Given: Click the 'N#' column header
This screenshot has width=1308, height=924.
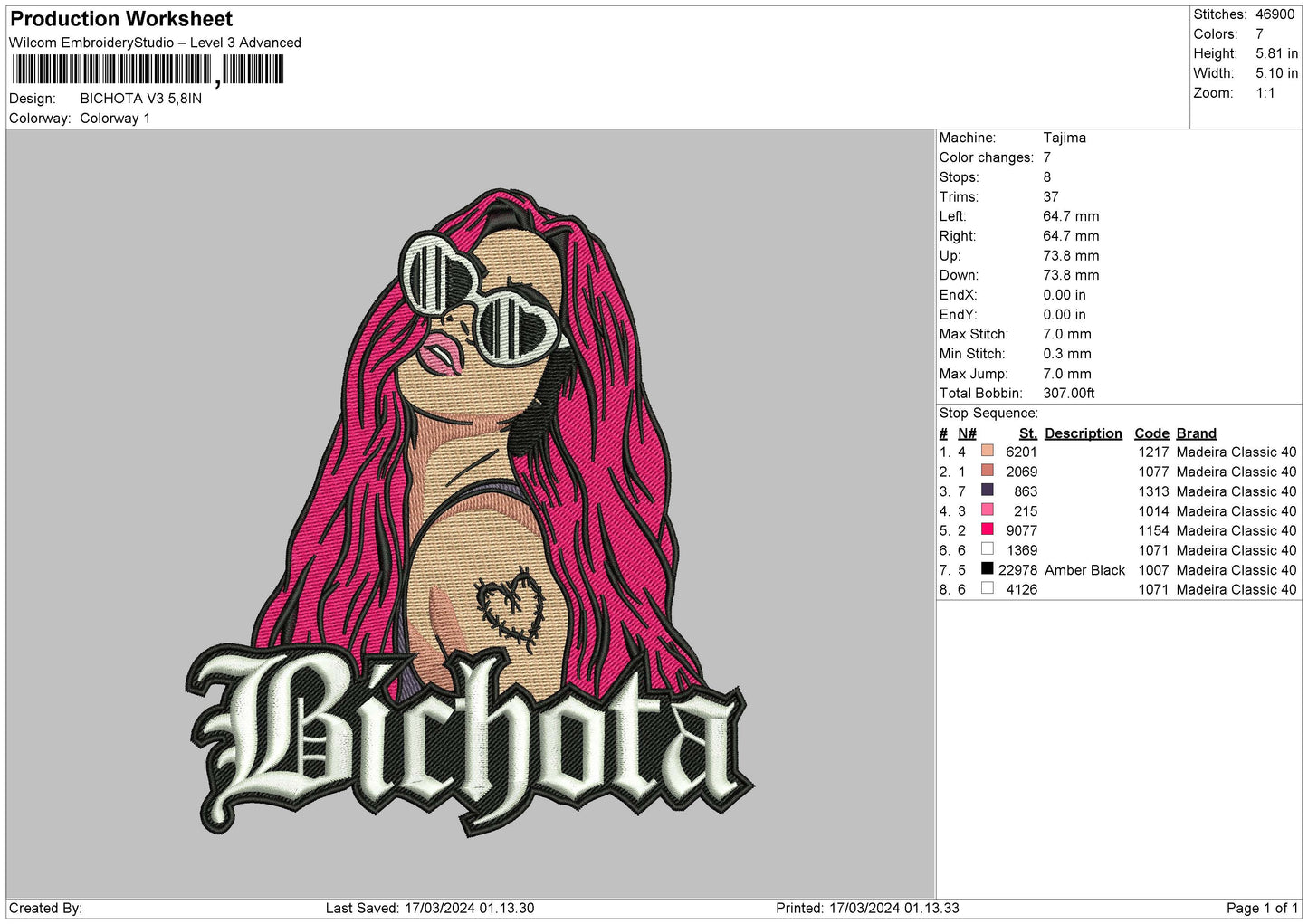Looking at the screenshot, I should point(967,433).
